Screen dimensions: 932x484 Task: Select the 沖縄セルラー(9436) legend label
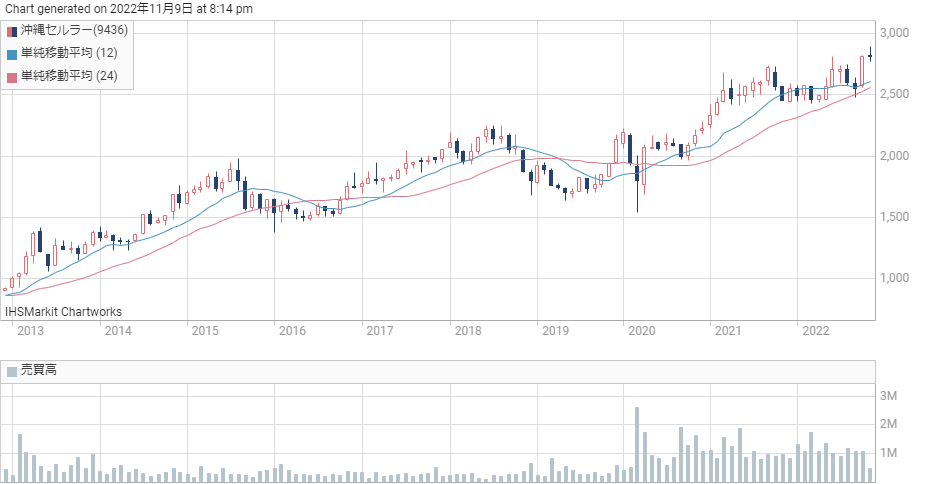coord(74,30)
